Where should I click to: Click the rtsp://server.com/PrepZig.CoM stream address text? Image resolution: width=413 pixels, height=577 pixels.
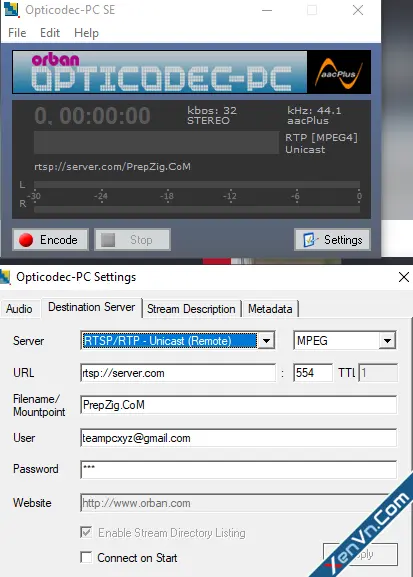click(x=113, y=167)
